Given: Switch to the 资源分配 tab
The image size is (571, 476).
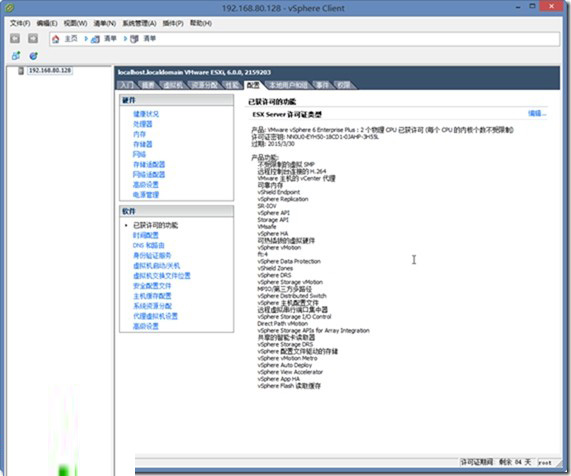Looking at the screenshot, I should point(205,85).
